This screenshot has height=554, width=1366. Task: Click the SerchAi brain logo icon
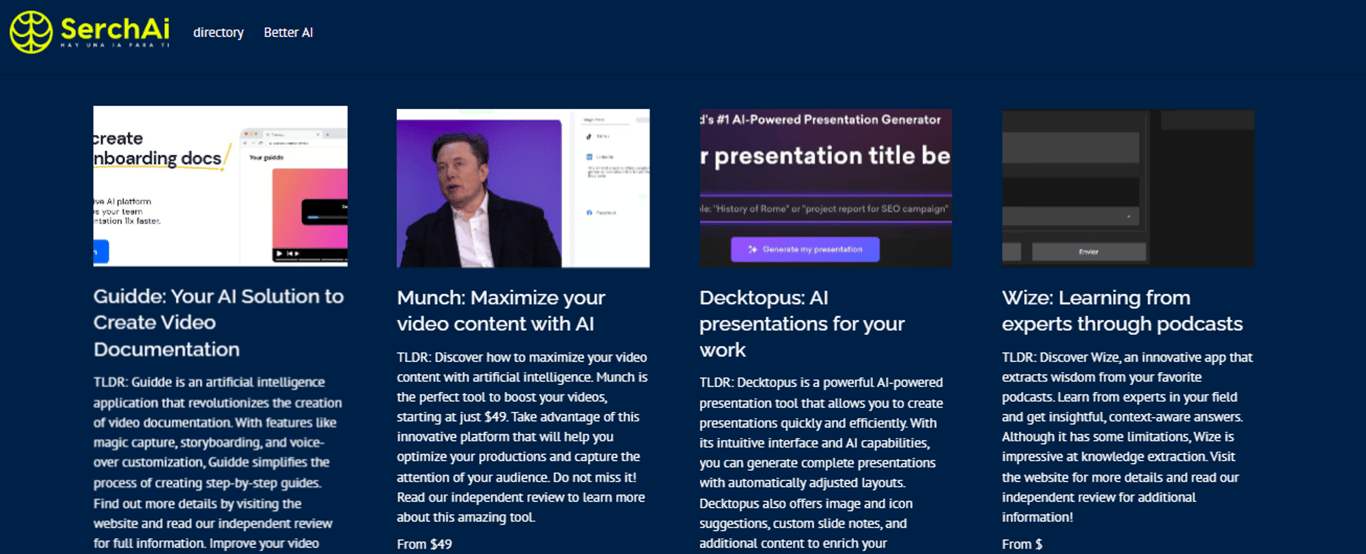click(x=31, y=32)
